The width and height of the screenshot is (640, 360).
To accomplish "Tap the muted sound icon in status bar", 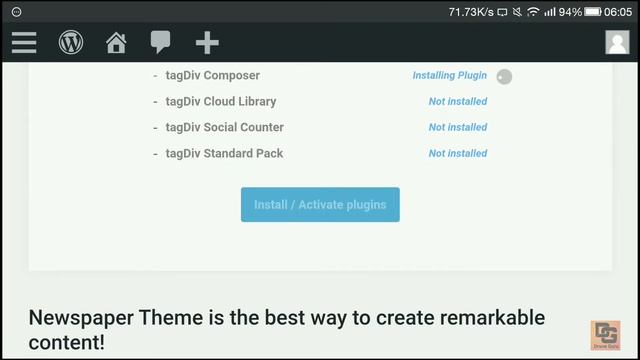I will pos(517,12).
